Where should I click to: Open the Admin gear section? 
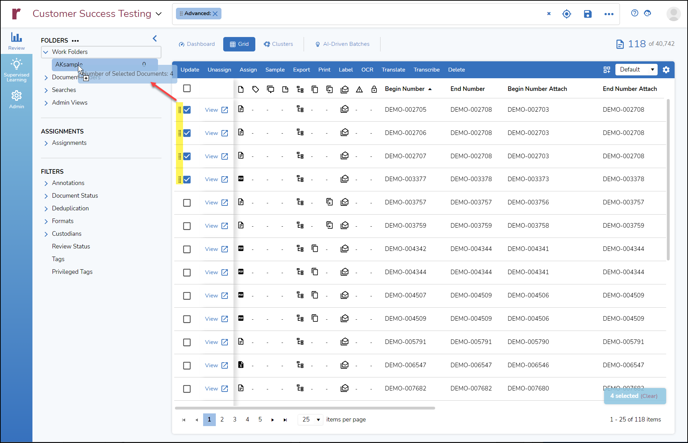pos(16,99)
